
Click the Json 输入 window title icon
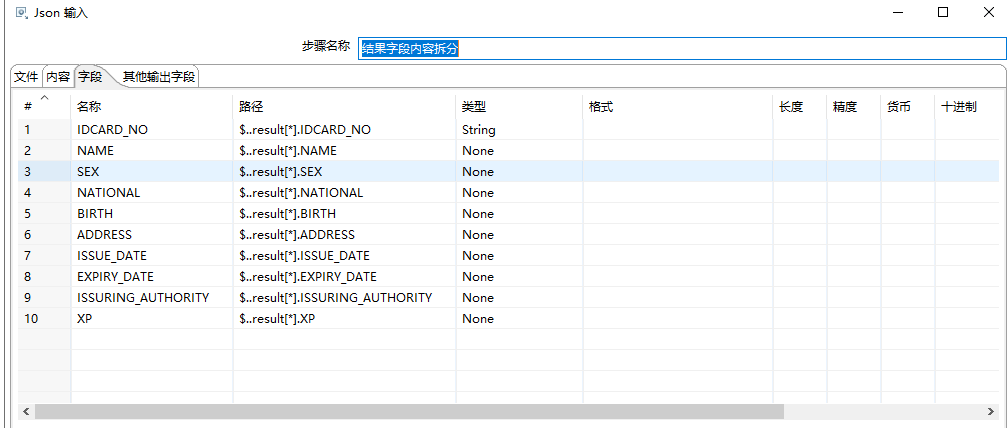pos(21,12)
